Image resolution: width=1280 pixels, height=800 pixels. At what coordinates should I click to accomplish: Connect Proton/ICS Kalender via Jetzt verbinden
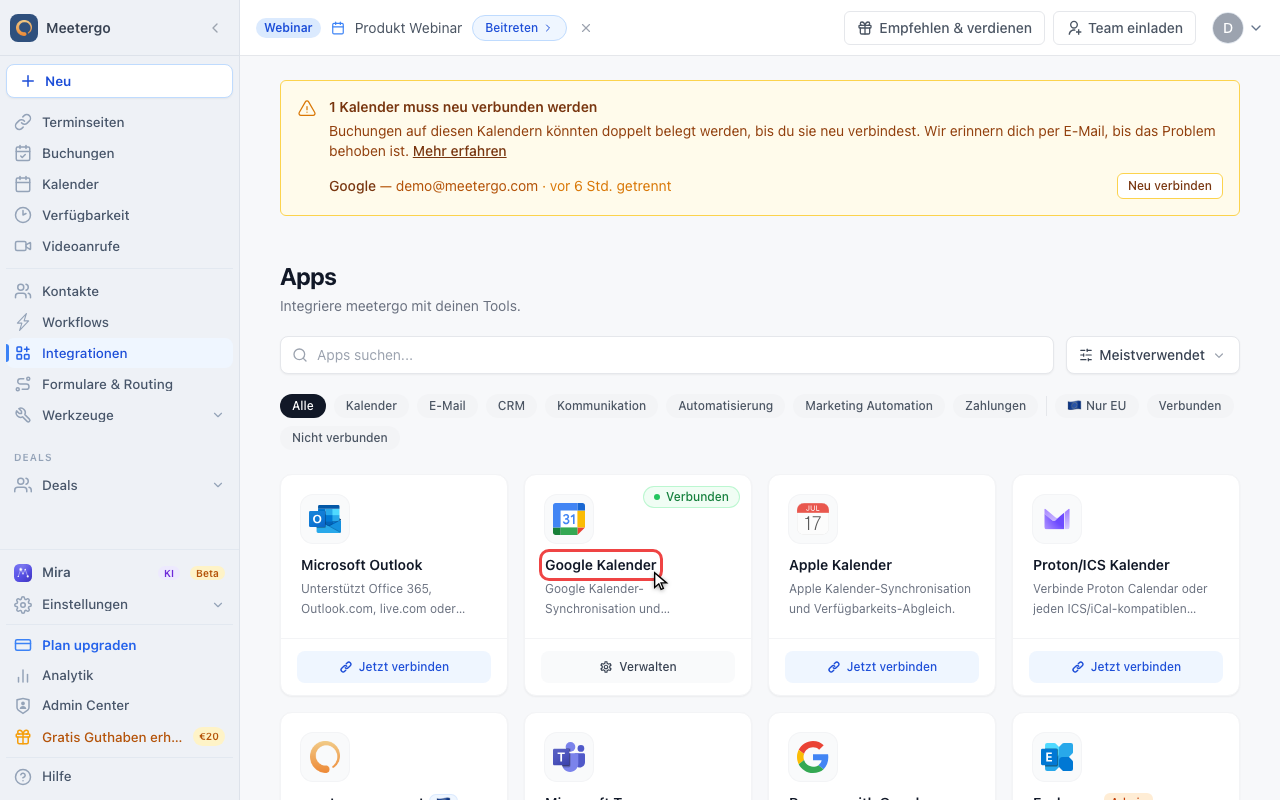pyautogui.click(x=1126, y=667)
